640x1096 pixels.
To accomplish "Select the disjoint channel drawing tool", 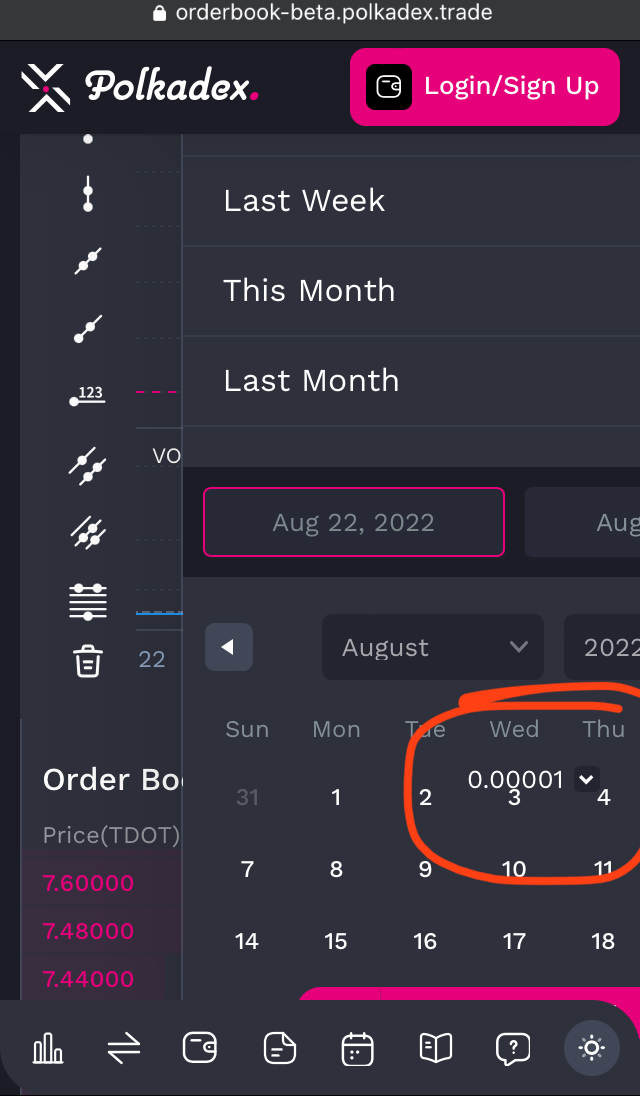I will [87, 532].
